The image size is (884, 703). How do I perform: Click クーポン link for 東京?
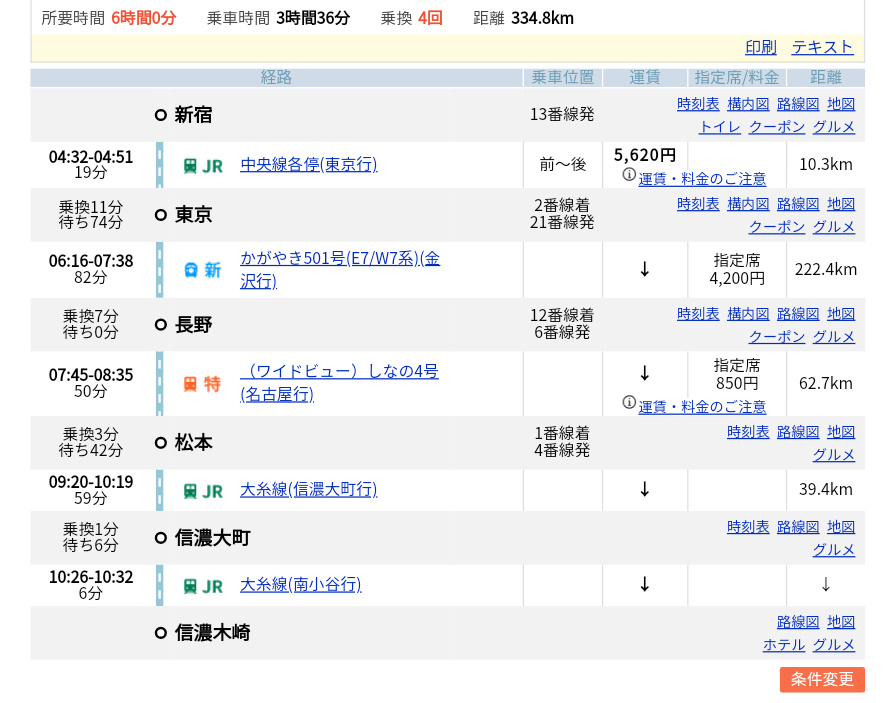(777, 227)
